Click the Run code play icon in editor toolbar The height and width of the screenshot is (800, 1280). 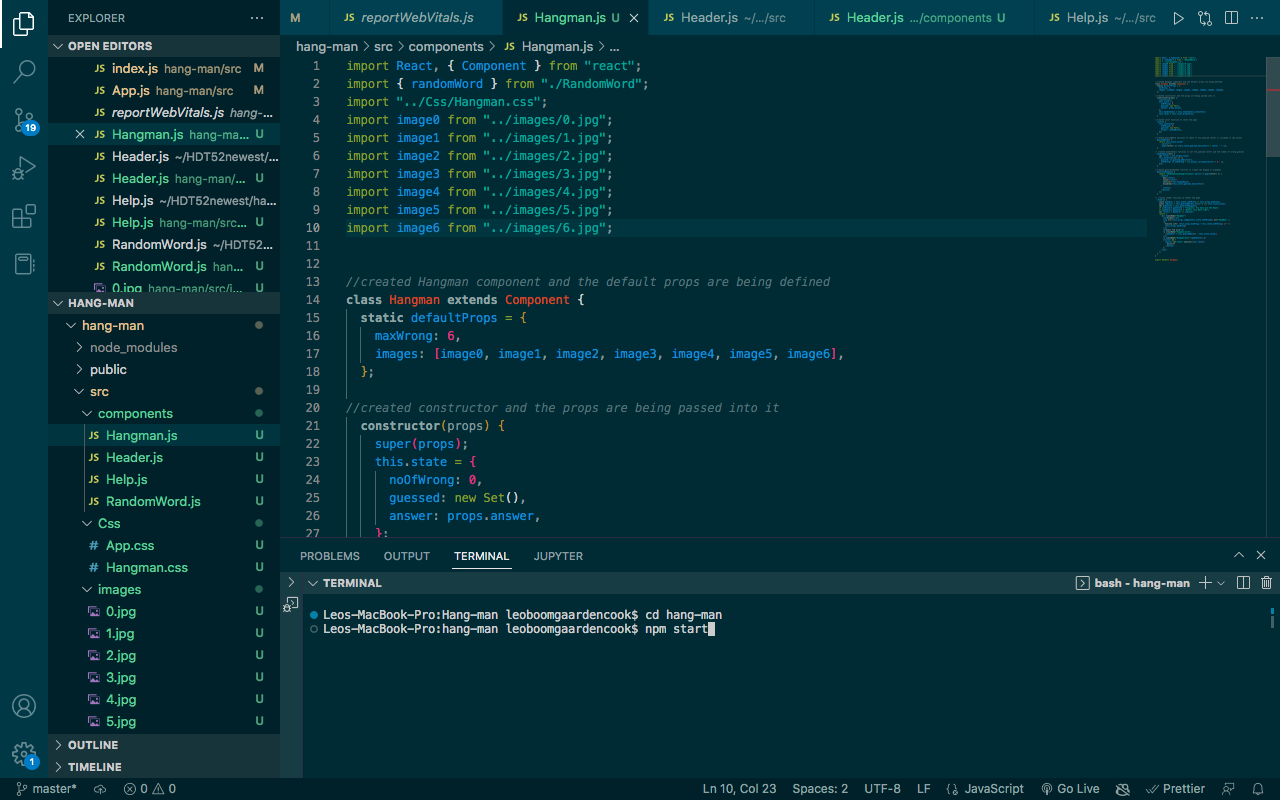point(1178,18)
